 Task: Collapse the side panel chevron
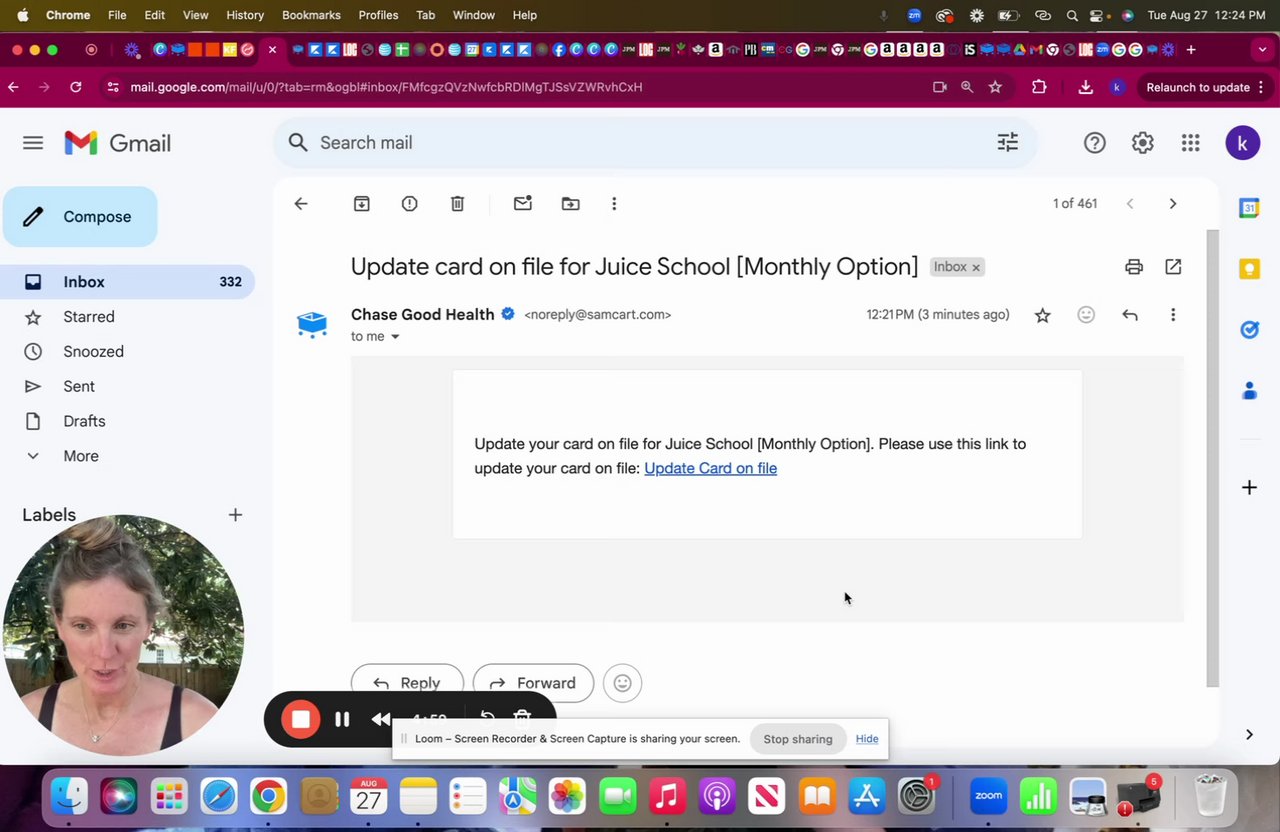coord(1249,735)
